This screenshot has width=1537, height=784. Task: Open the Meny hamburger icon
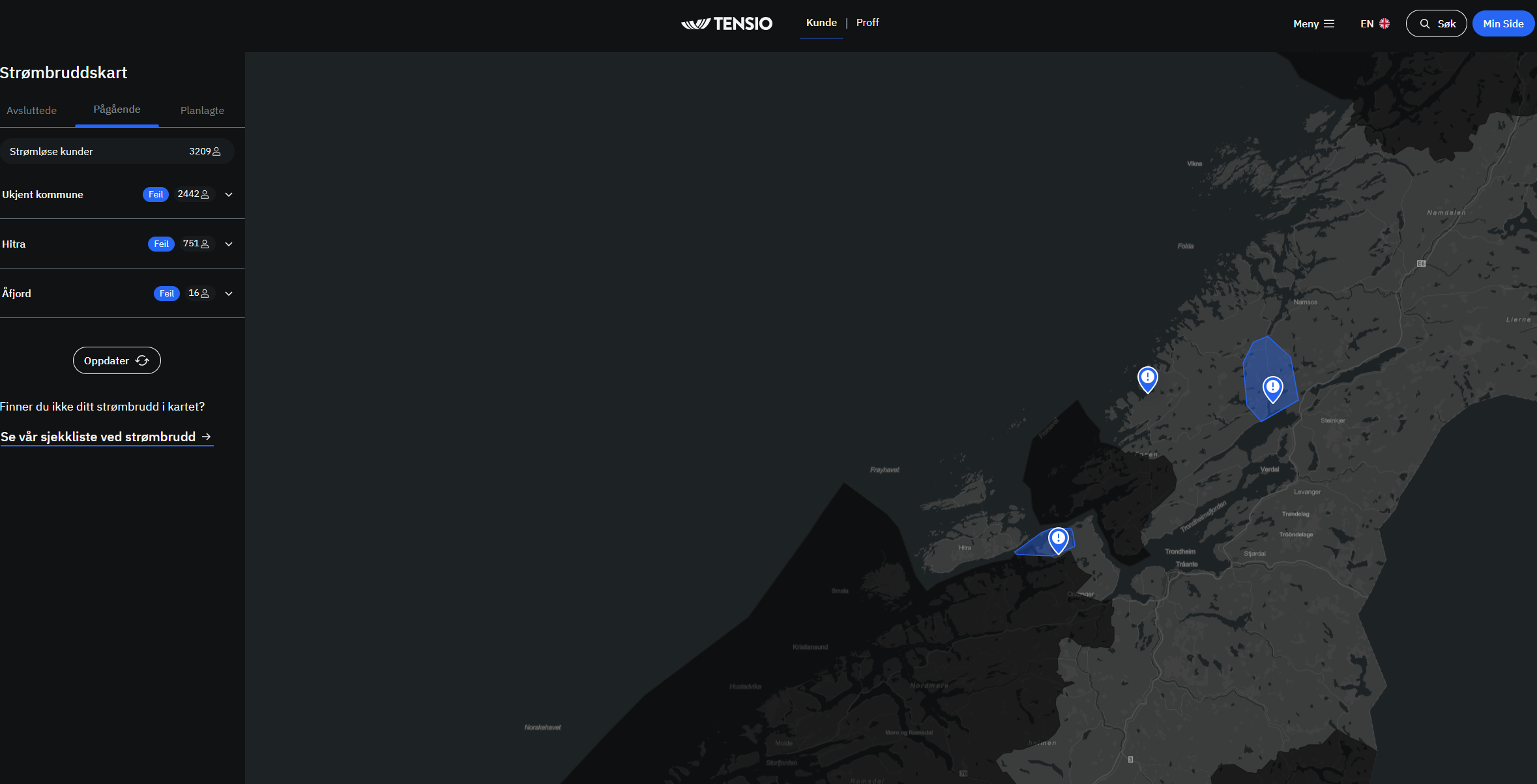pos(1329,23)
